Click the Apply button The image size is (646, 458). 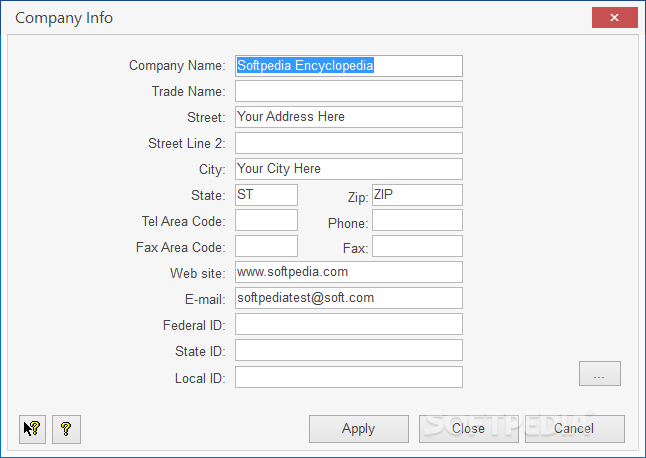[359, 429]
